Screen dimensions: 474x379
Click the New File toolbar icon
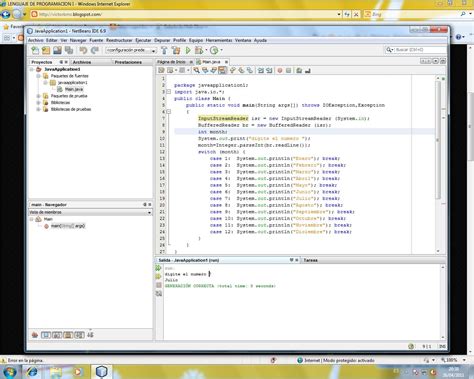click(35, 50)
